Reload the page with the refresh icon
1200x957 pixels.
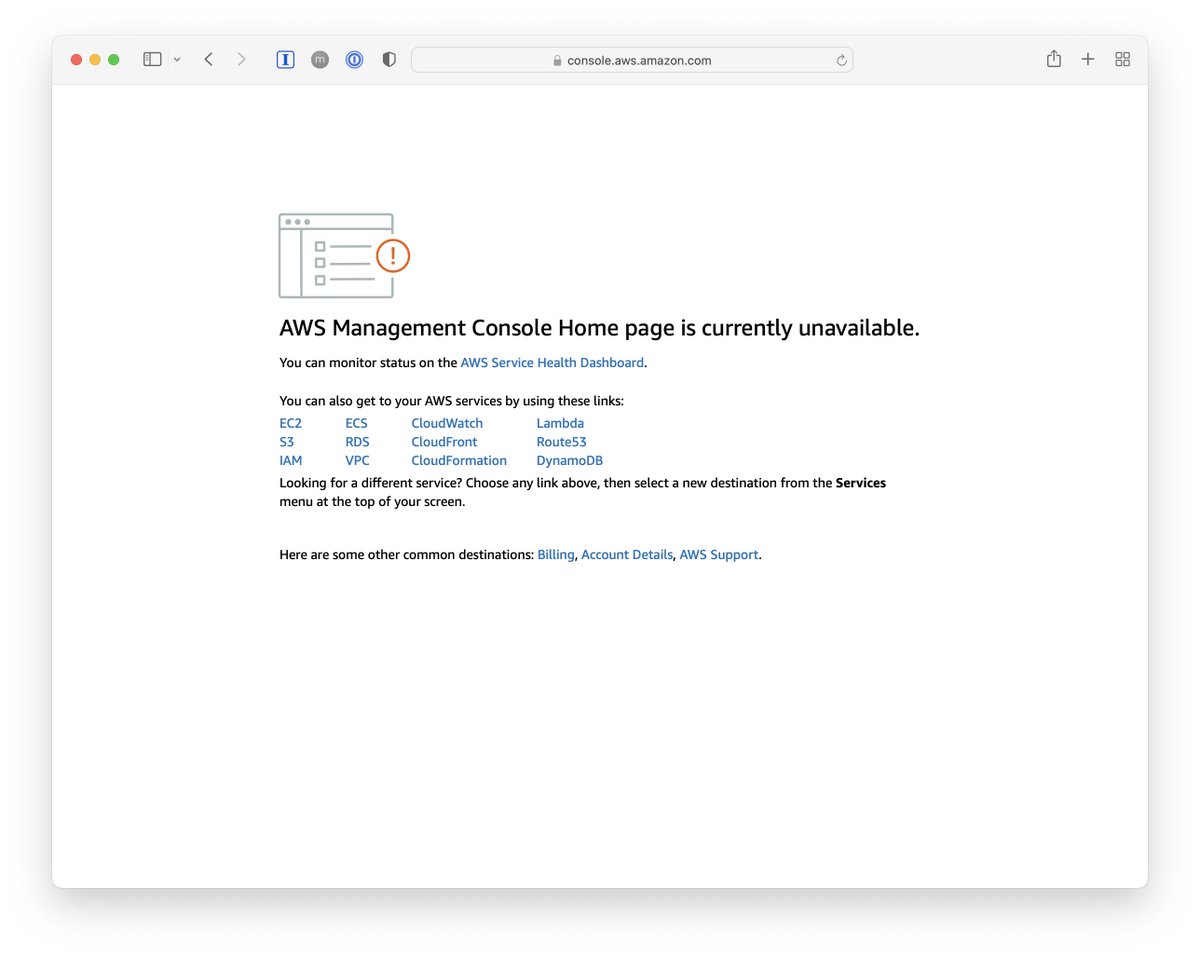(842, 60)
